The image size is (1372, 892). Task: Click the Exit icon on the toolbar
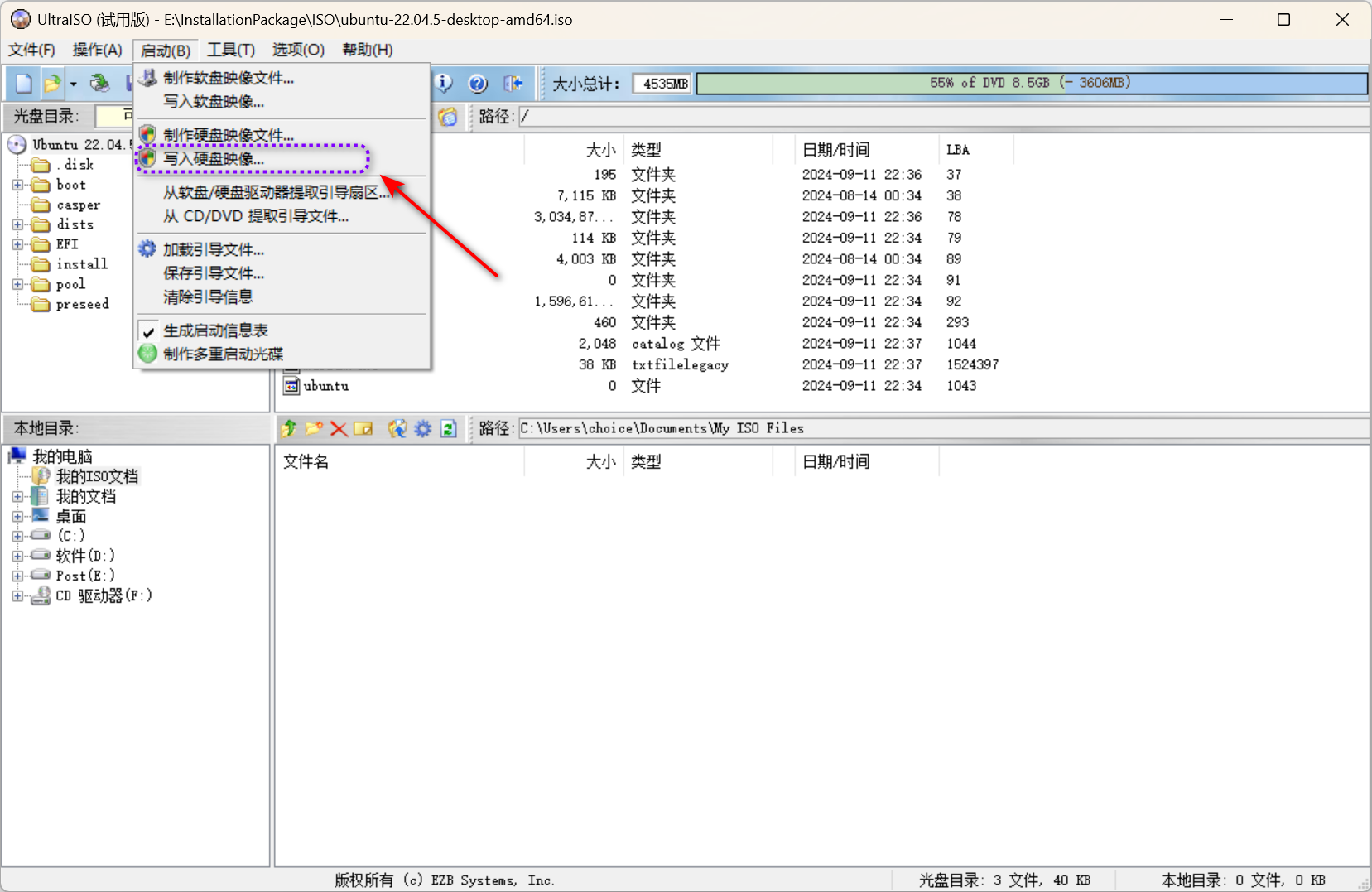(513, 83)
